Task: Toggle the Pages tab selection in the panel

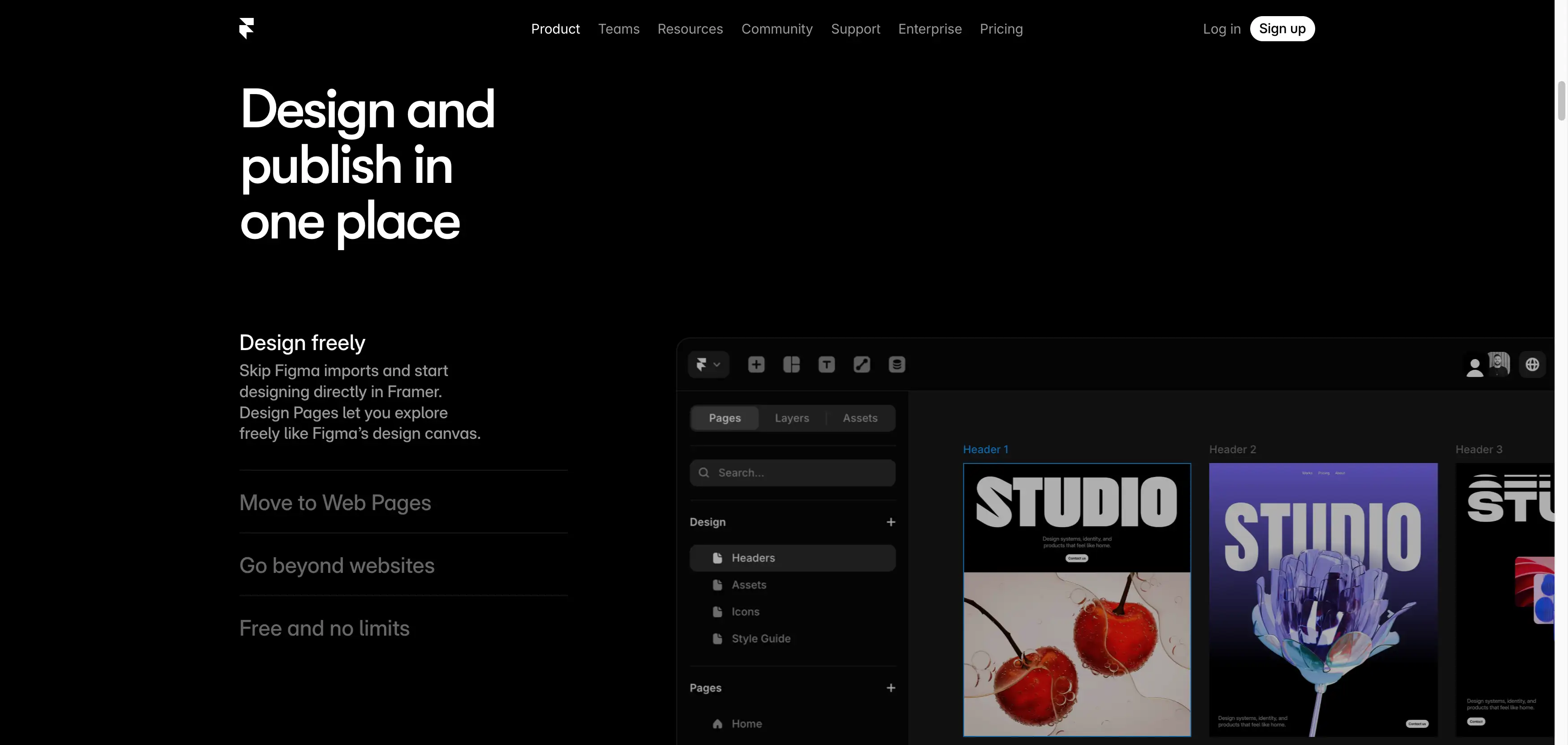Action: click(x=724, y=417)
